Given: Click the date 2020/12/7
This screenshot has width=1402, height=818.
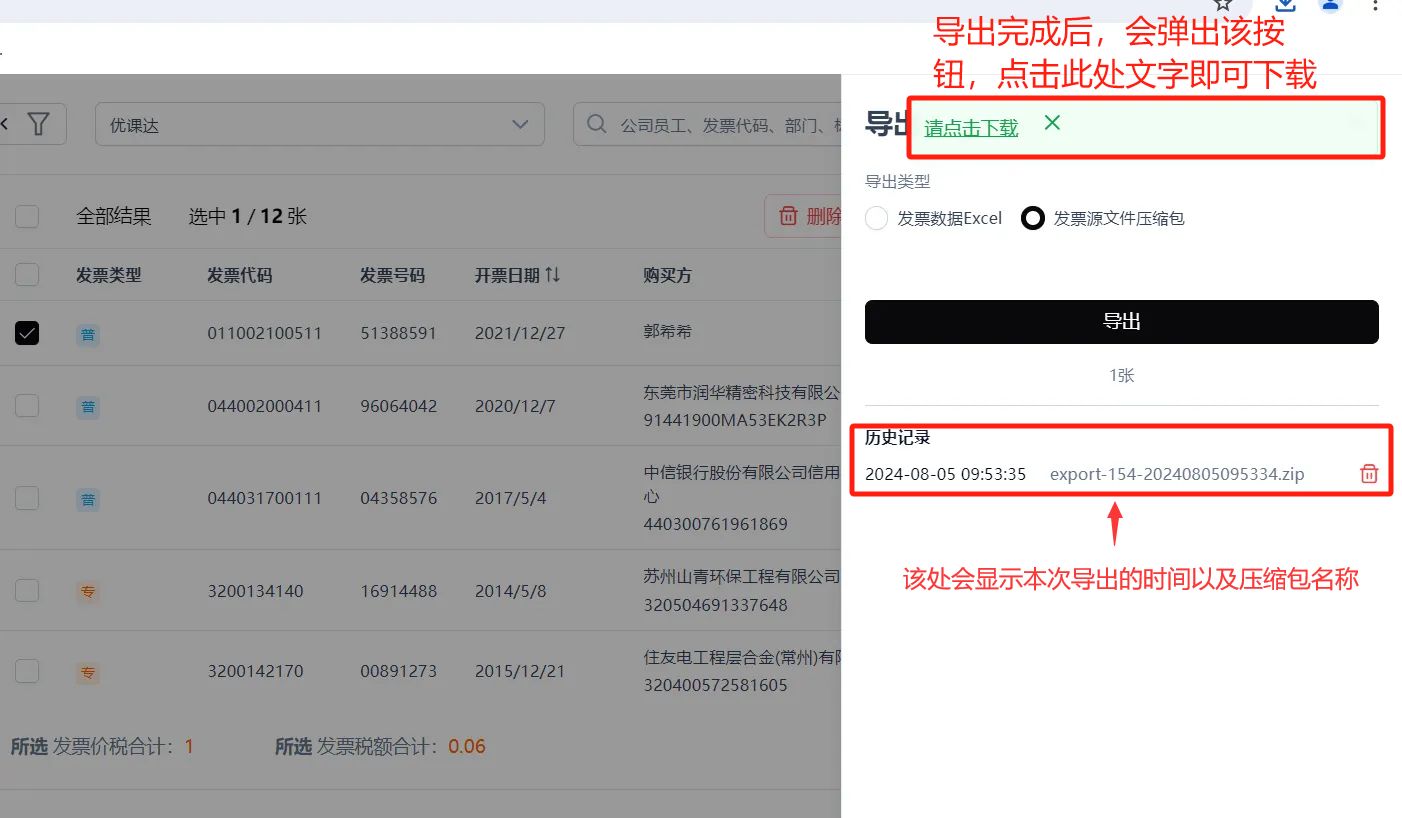Looking at the screenshot, I should tap(515, 406).
